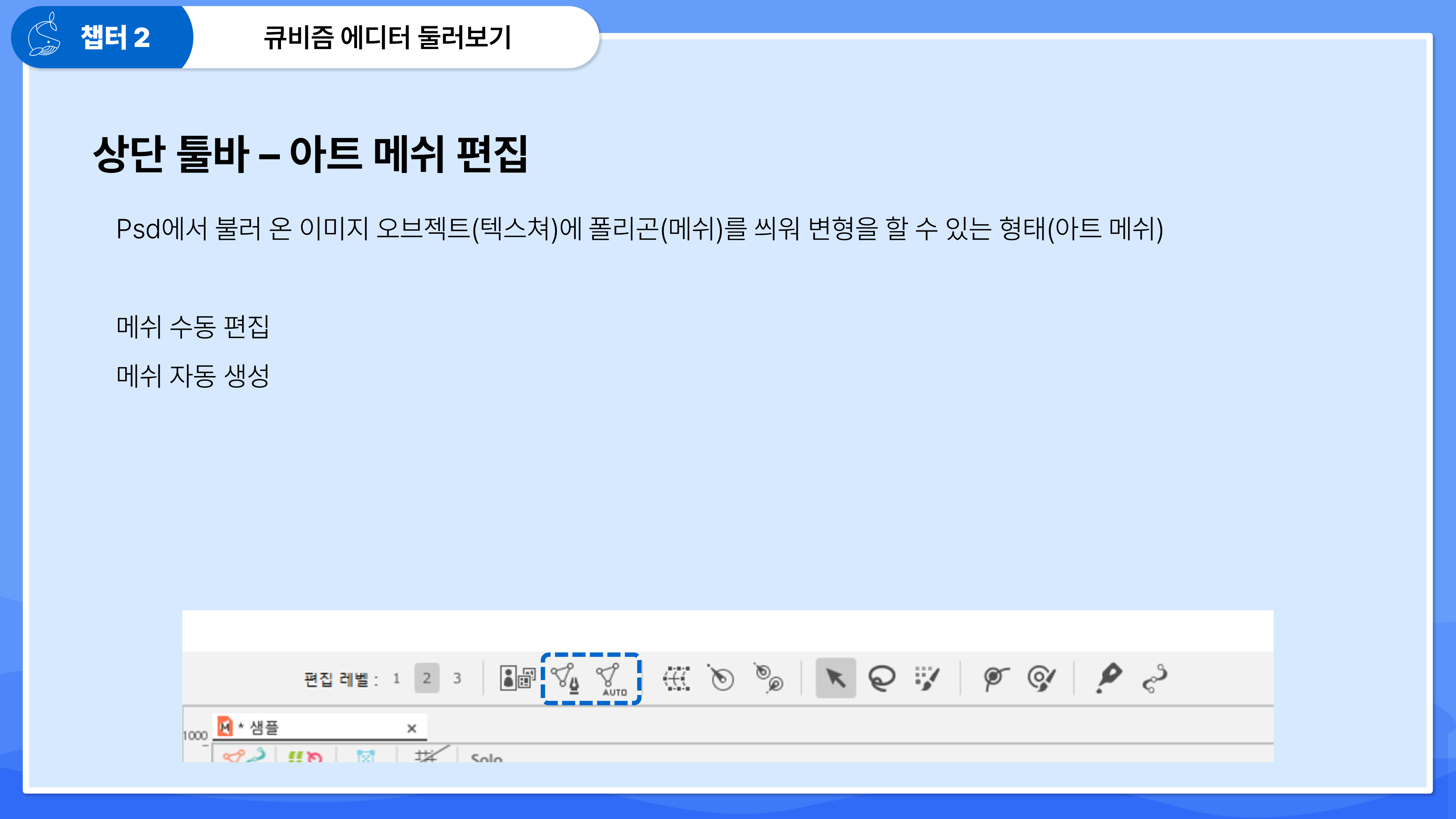Click the two-circle rotation deformer icon
This screenshot has height=819, width=1456.
point(768,678)
